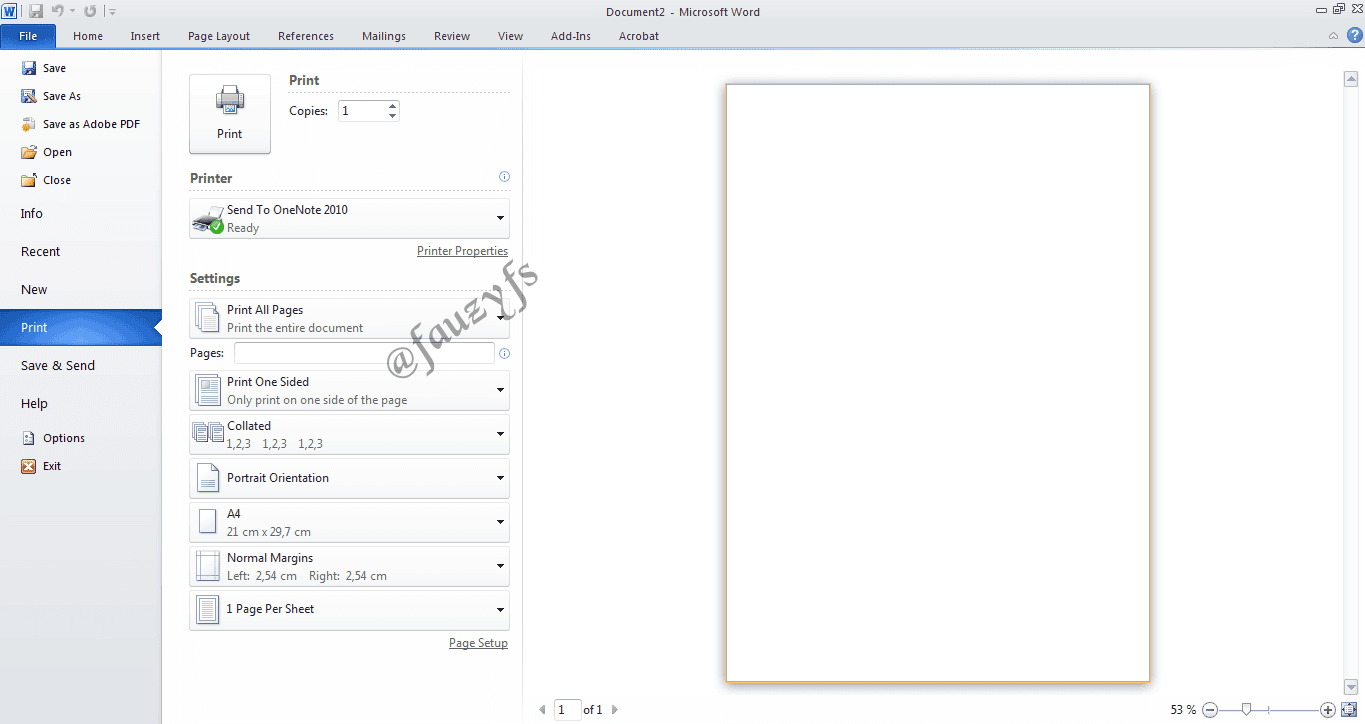1365x724 pixels.
Task: Click the Save As icon
Action: click(x=29, y=95)
